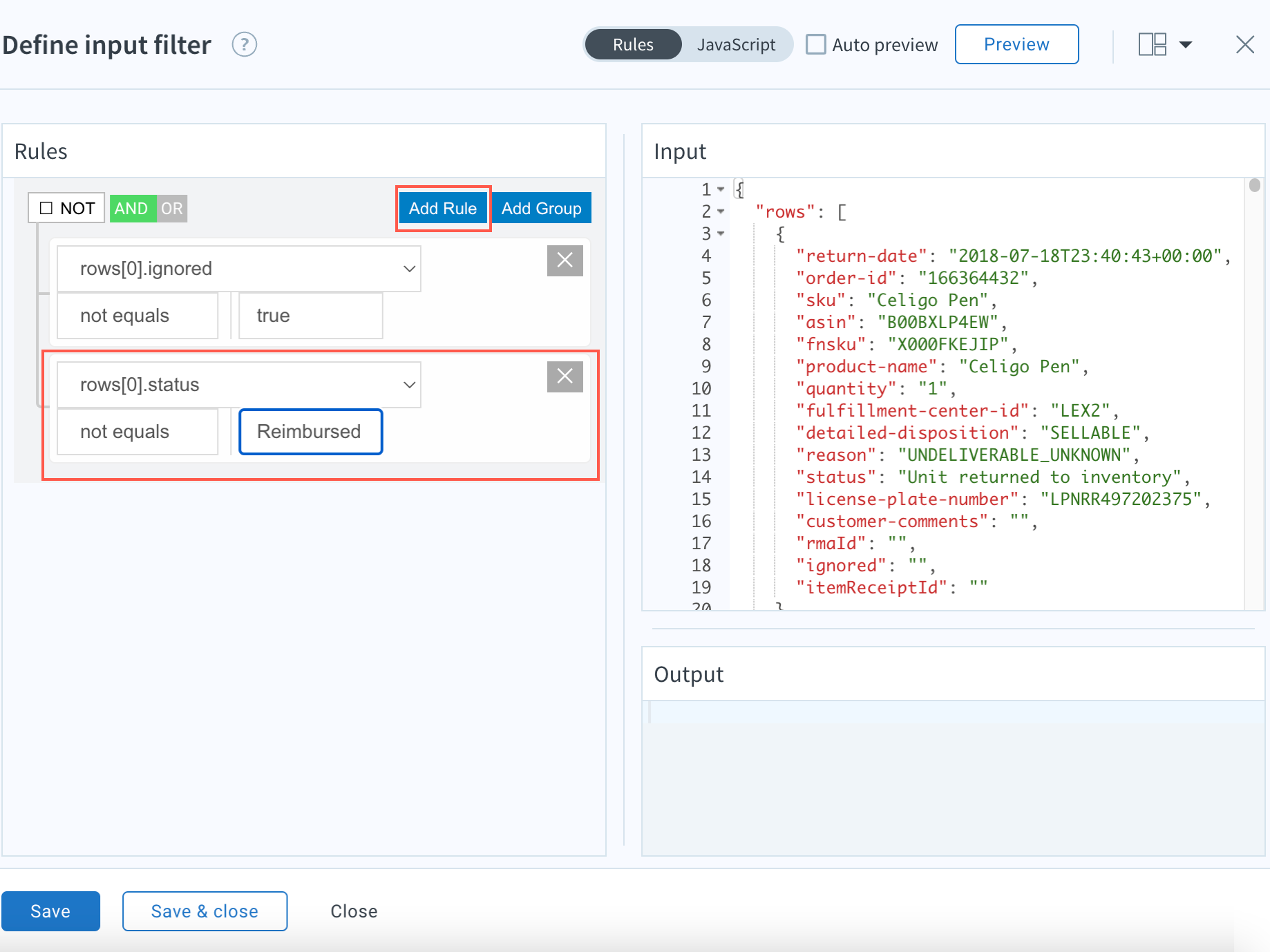Open the rows[0].ignored field dropdown
The width and height of the screenshot is (1270, 952).
click(239, 269)
